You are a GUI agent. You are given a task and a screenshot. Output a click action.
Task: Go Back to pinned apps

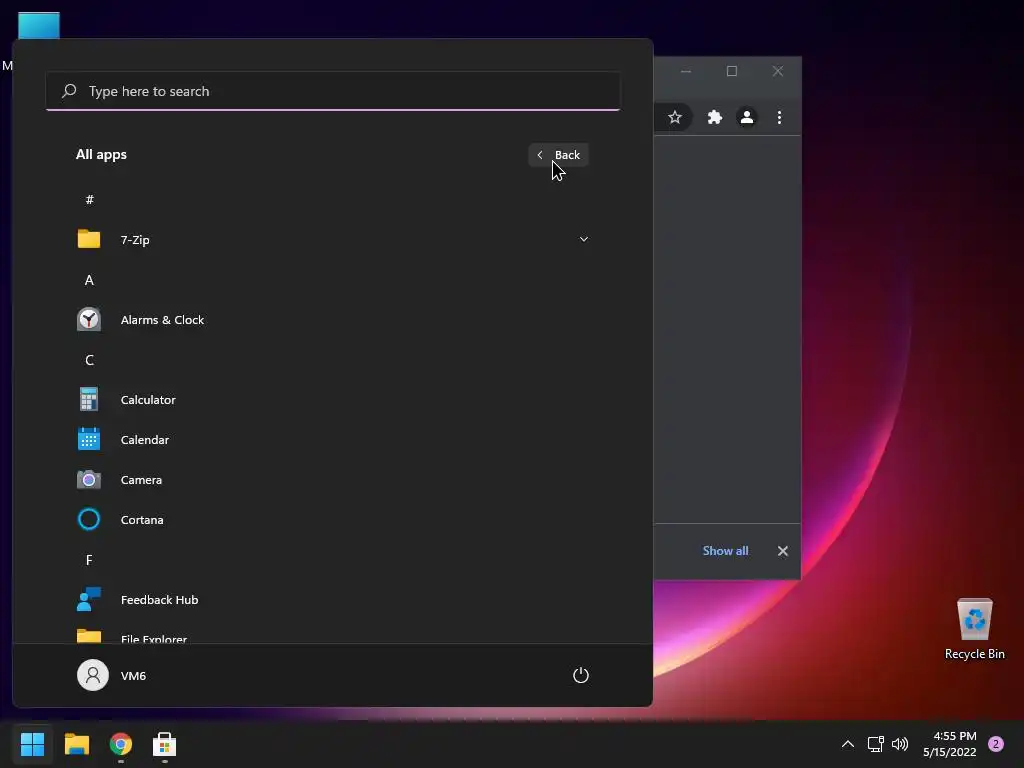558,155
